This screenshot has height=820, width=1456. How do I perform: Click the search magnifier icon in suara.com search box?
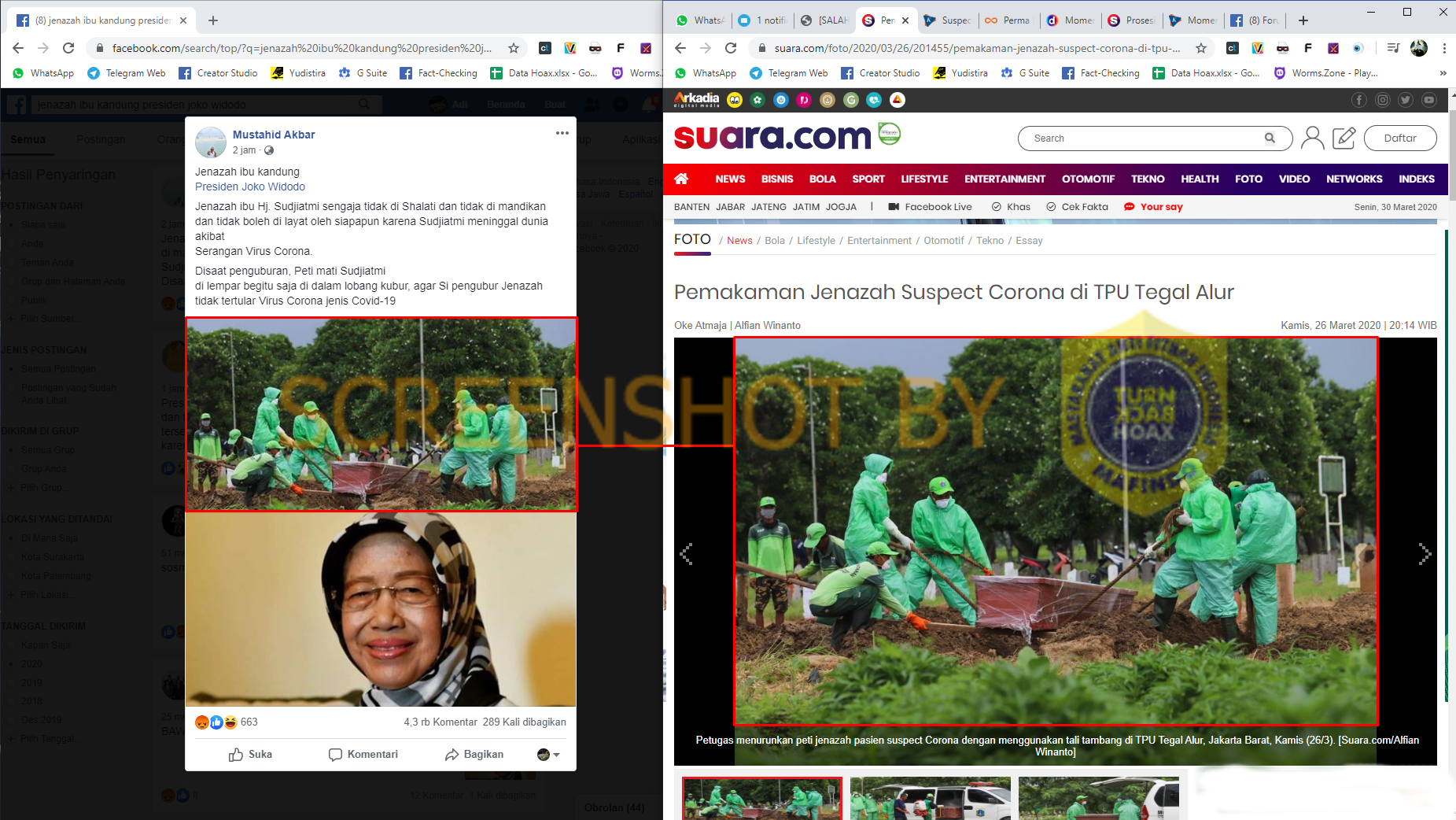(1270, 138)
